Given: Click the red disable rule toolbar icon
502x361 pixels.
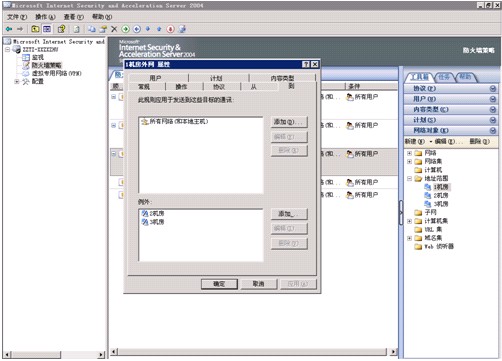Looking at the screenshot, I should 170,29.
